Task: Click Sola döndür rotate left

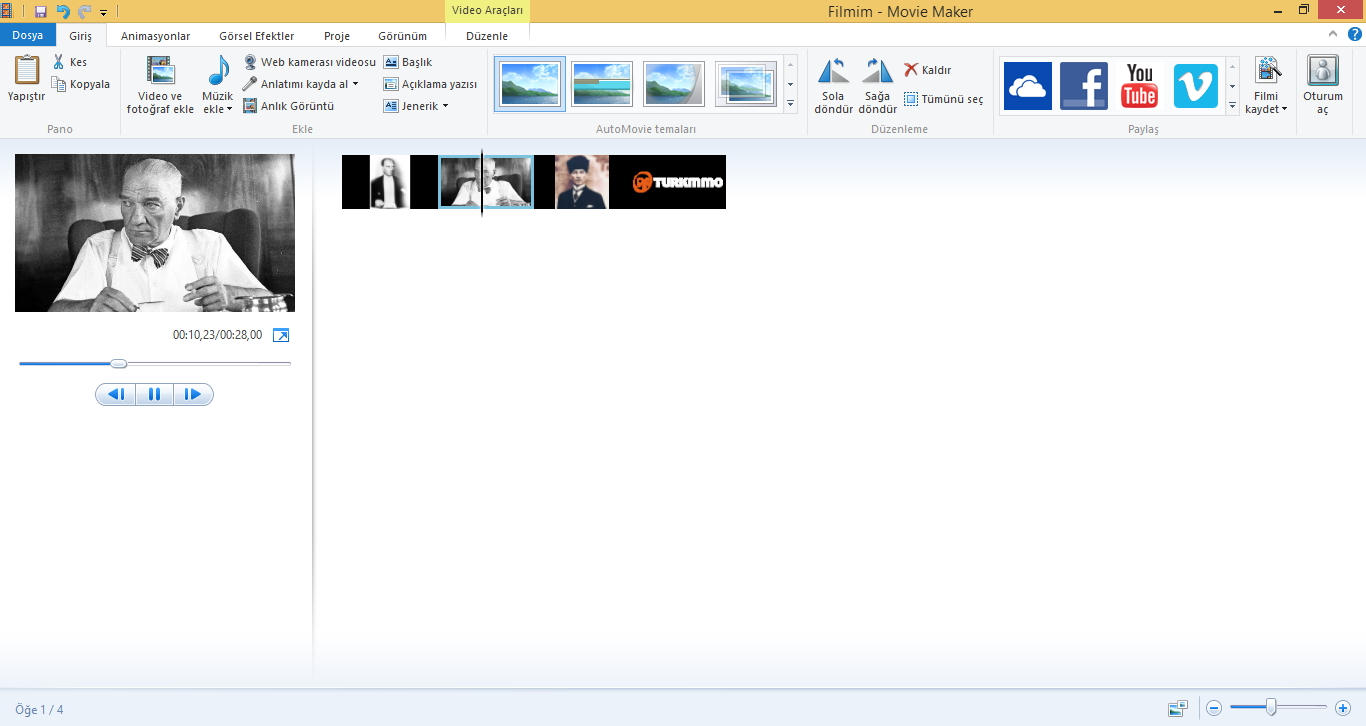Action: 833,85
